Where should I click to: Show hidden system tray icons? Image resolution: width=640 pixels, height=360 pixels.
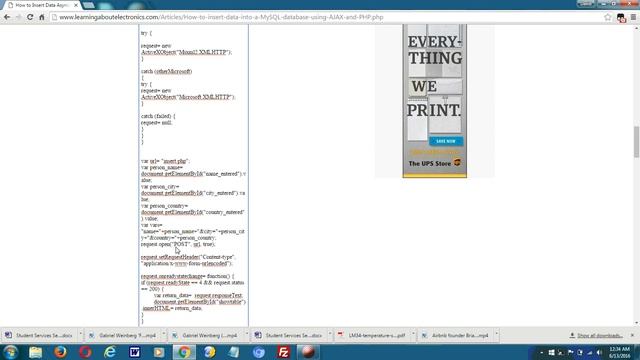542,352
